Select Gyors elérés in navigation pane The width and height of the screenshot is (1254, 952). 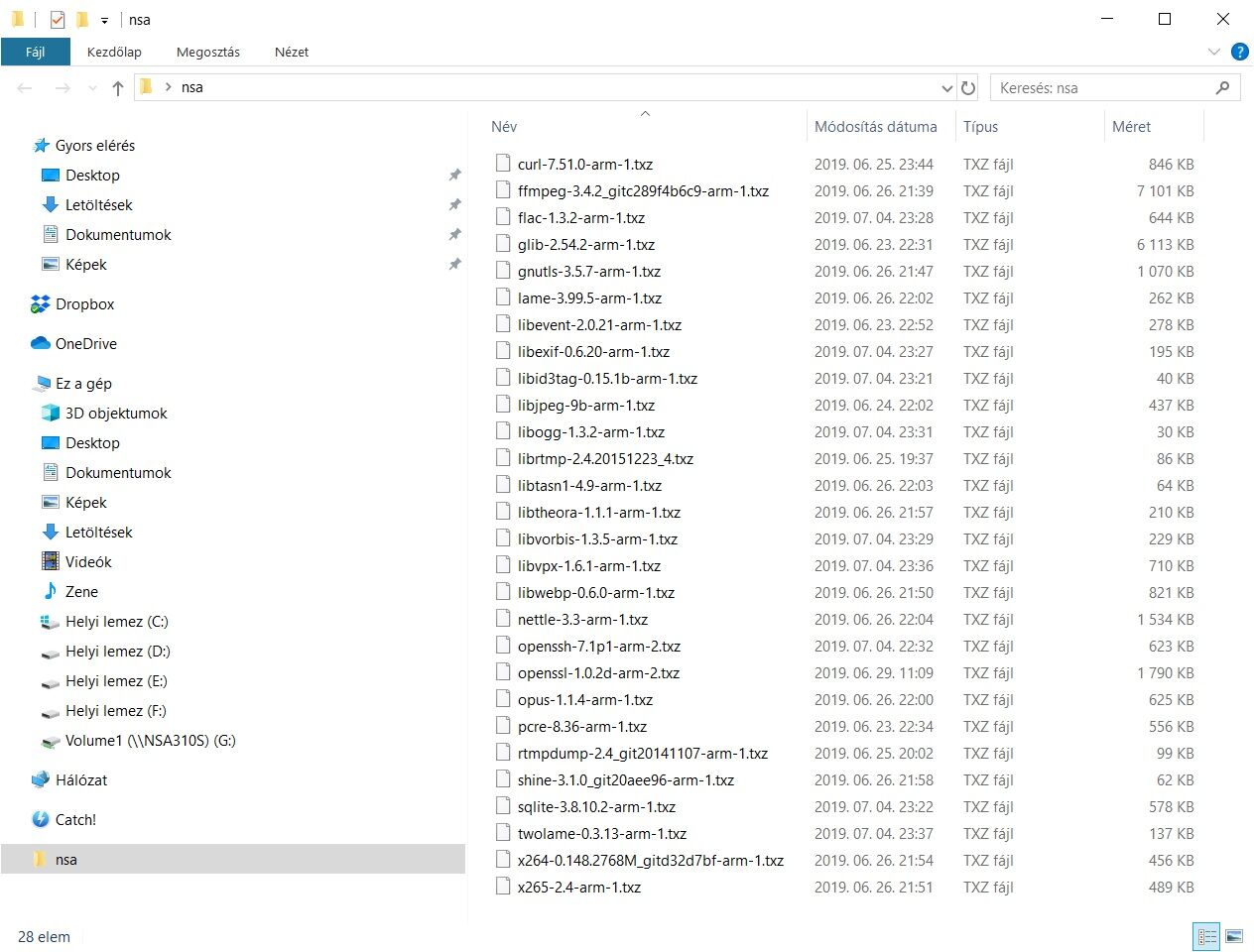tap(95, 146)
